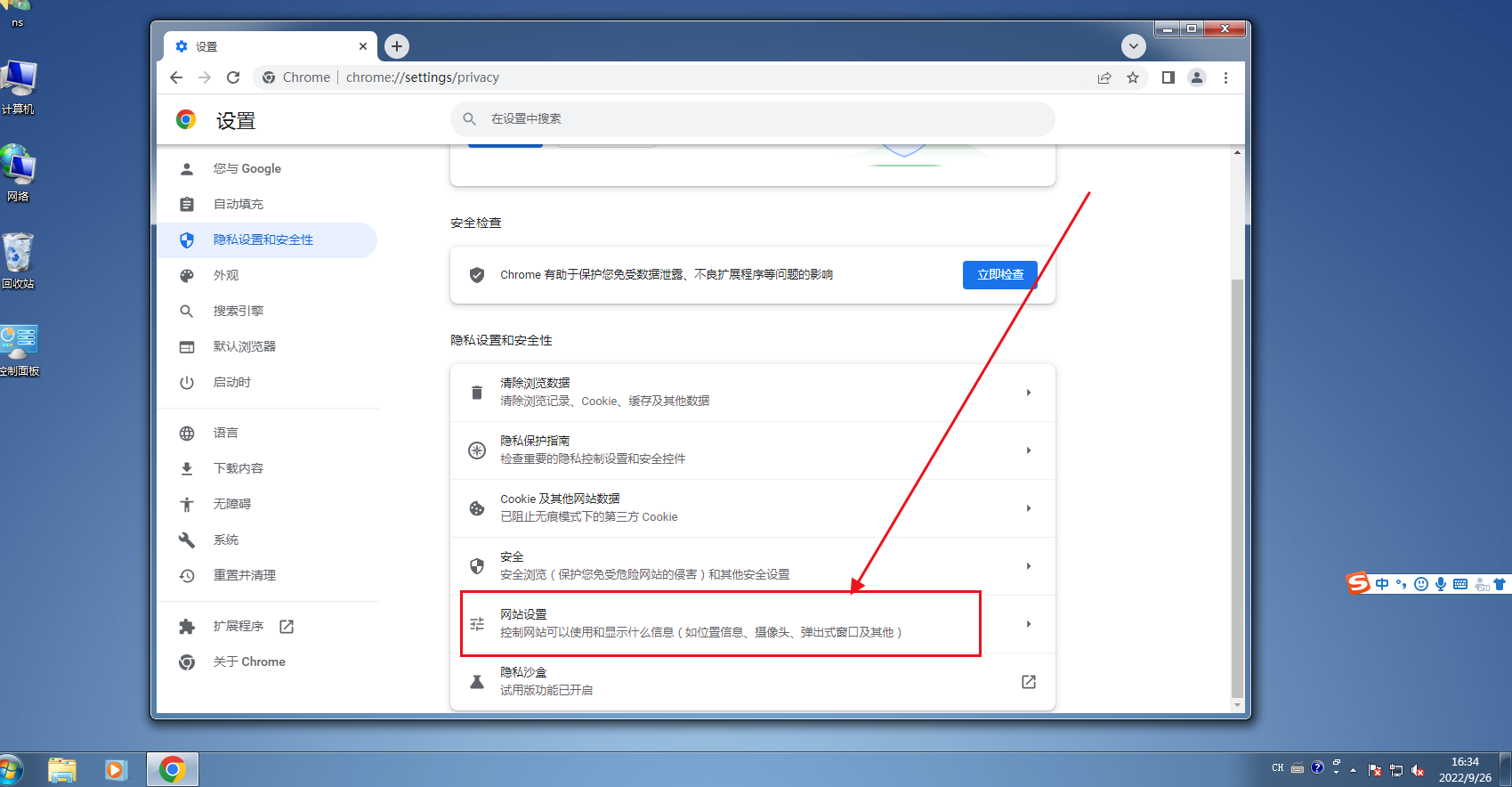This screenshot has width=1512, height=787.
Task: Expand the 清除浏览数据 row arrow
Action: coord(1029,393)
